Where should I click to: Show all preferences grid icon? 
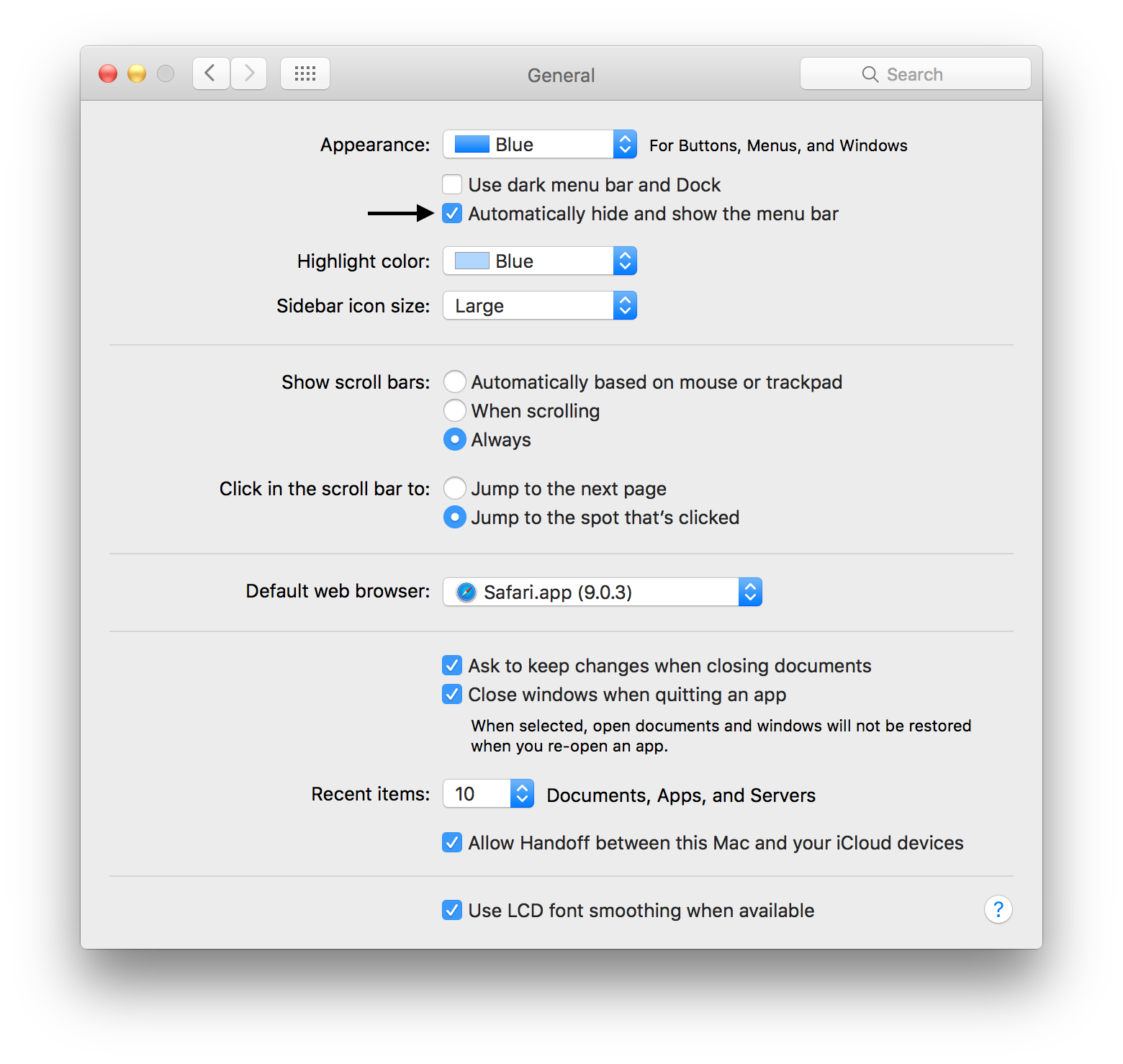(x=305, y=73)
